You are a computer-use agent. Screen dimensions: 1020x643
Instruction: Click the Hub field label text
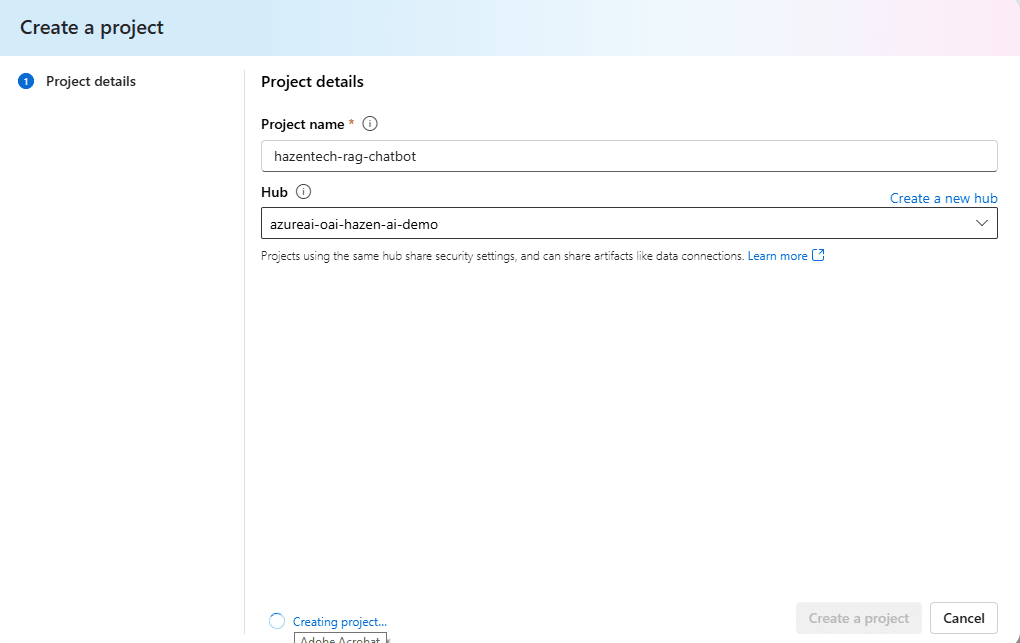pyautogui.click(x=274, y=192)
